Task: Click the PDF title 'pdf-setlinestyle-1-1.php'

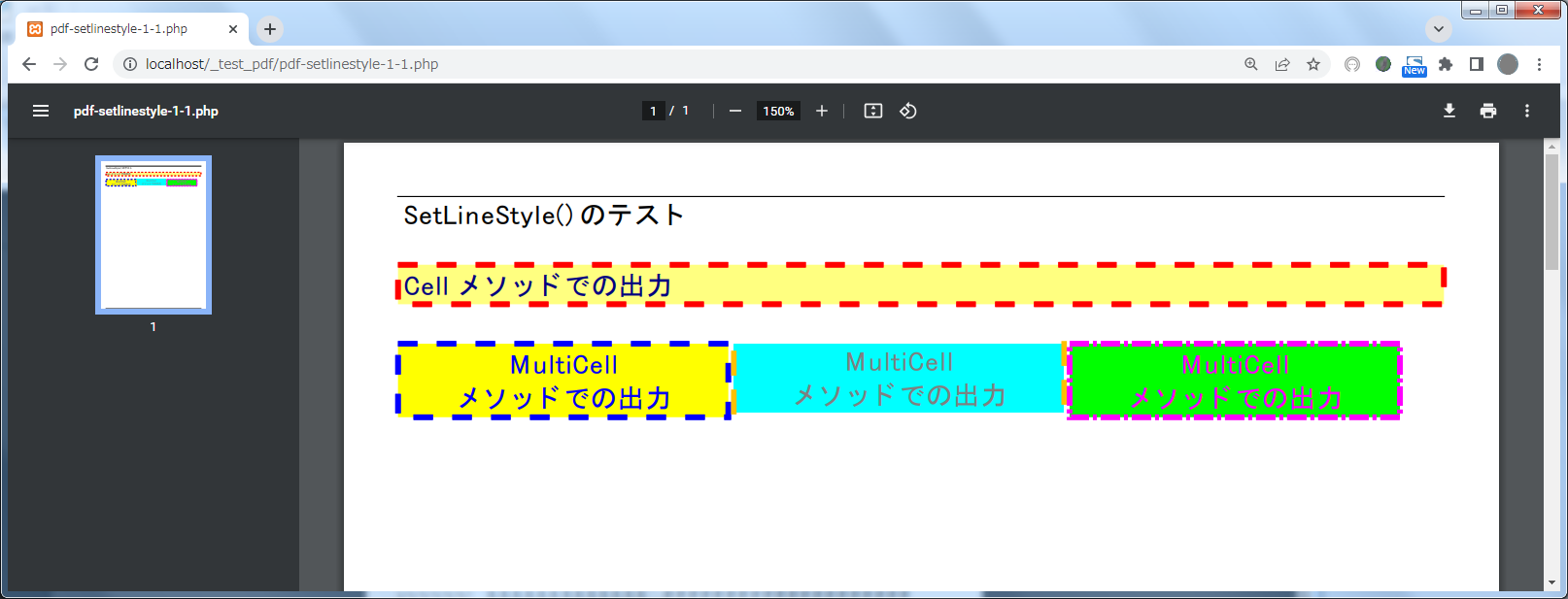Action: pos(146,111)
